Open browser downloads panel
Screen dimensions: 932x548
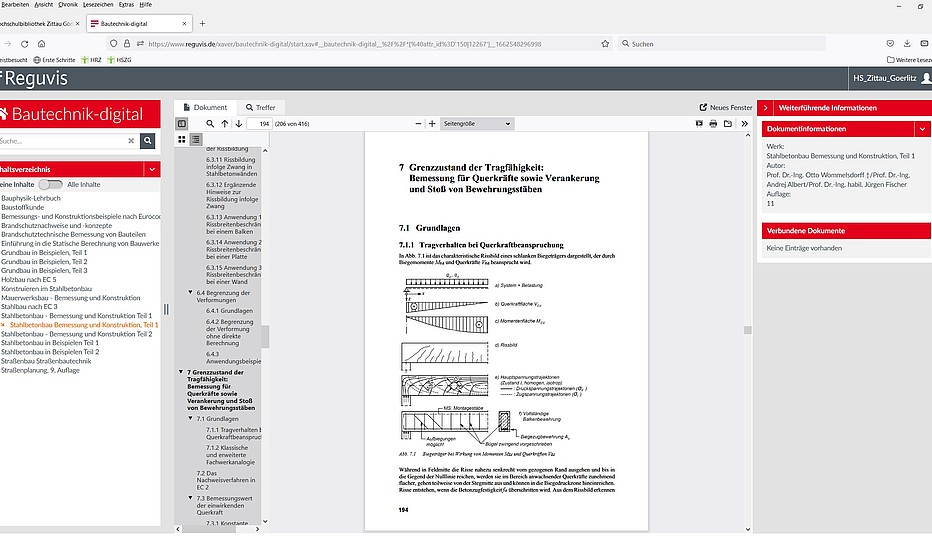click(907, 43)
